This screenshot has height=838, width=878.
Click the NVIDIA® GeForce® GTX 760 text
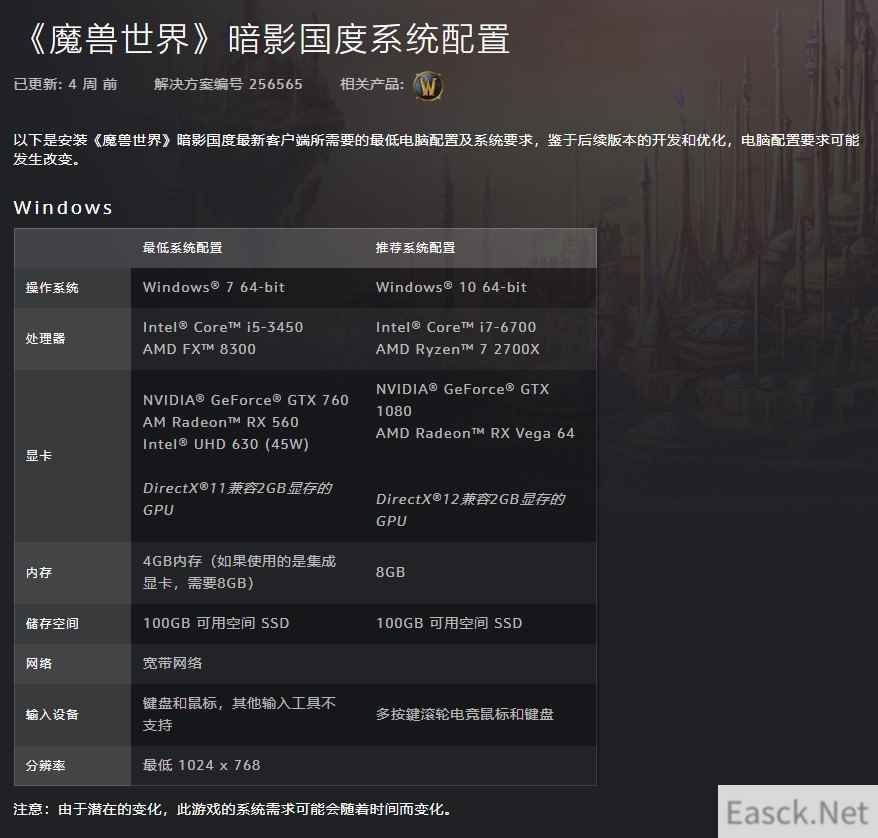[246, 400]
